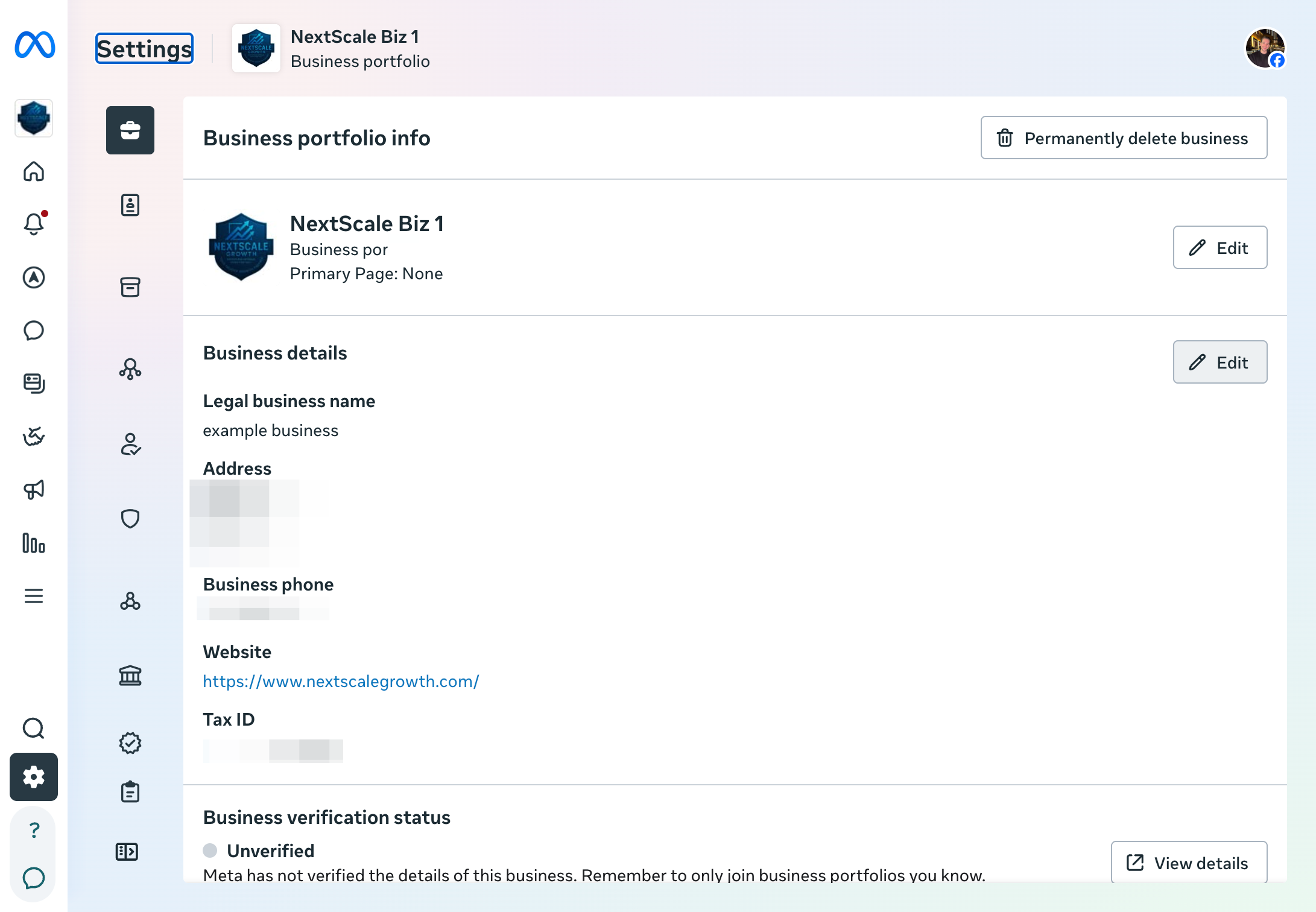This screenshot has height=912, width=1316.
Task: Select the NextScale logo thumbnail in left sidebar
Action: coord(34,118)
